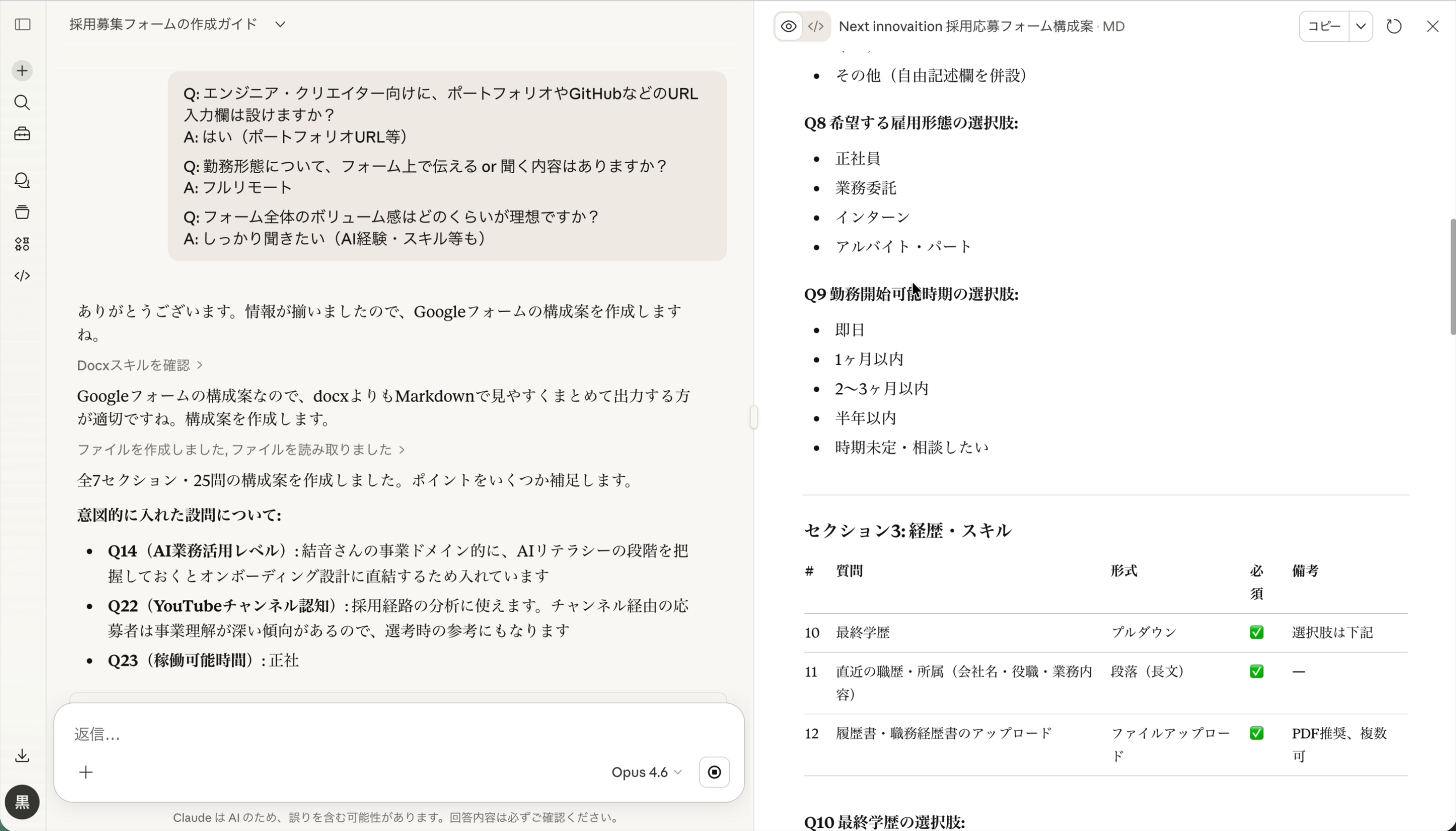
Task: Expand the コピー options chevron
Action: coord(1362,26)
